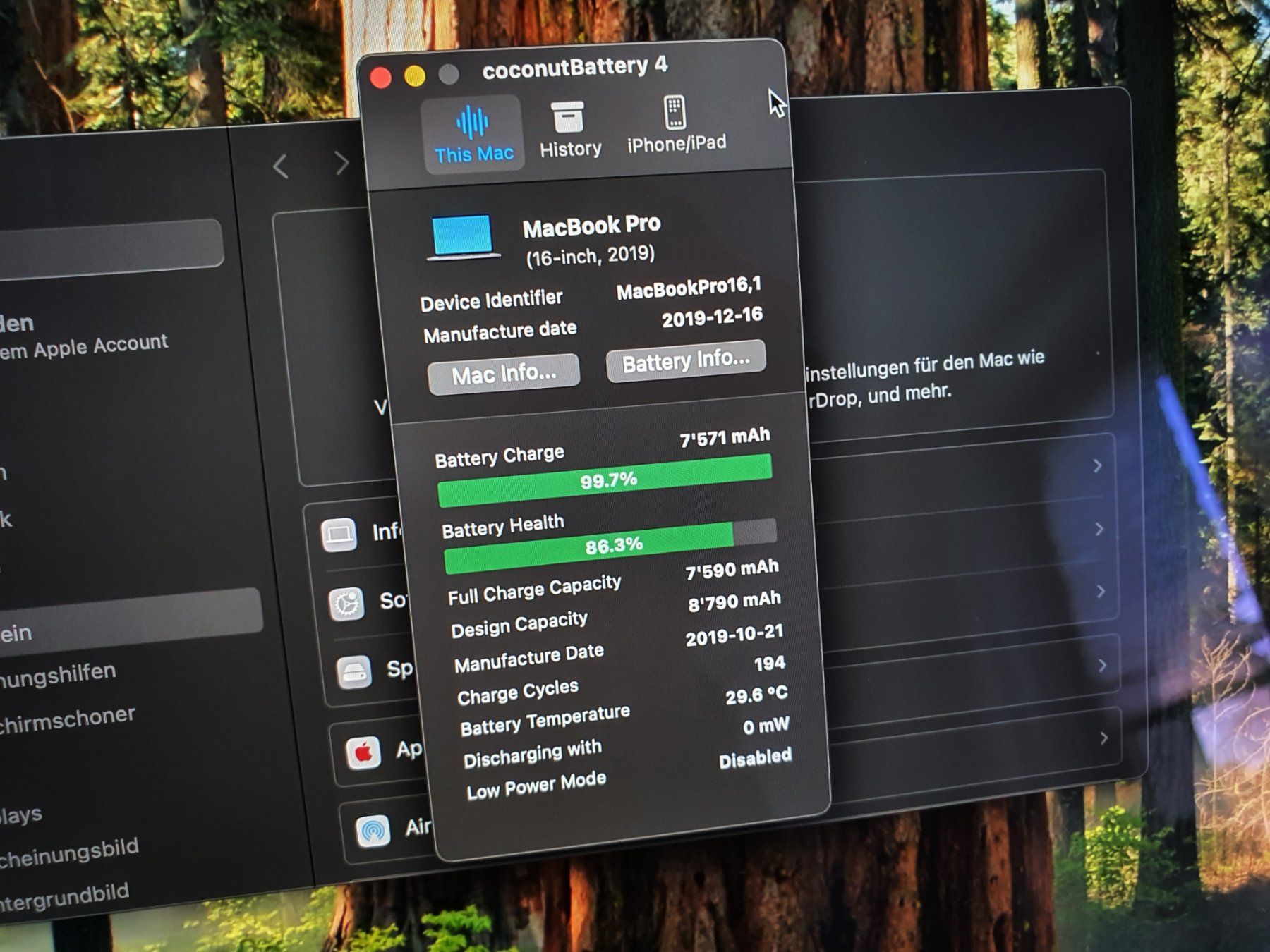Go back in the System Settings window
Viewport: 1270px width, 952px height.
[281, 167]
